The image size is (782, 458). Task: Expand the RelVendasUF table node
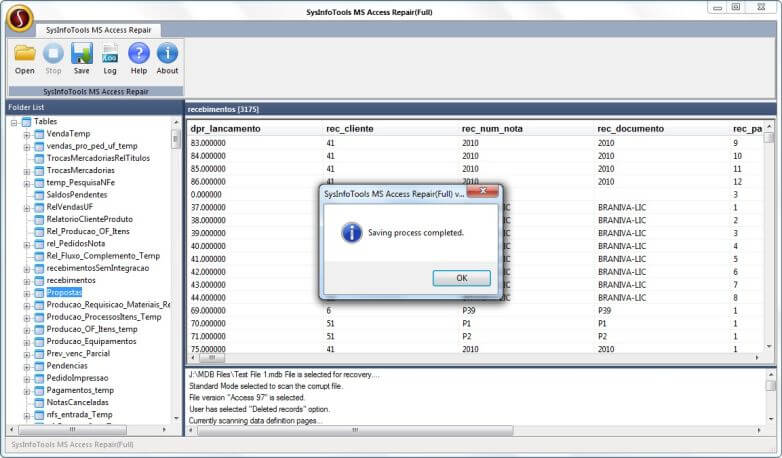27,207
